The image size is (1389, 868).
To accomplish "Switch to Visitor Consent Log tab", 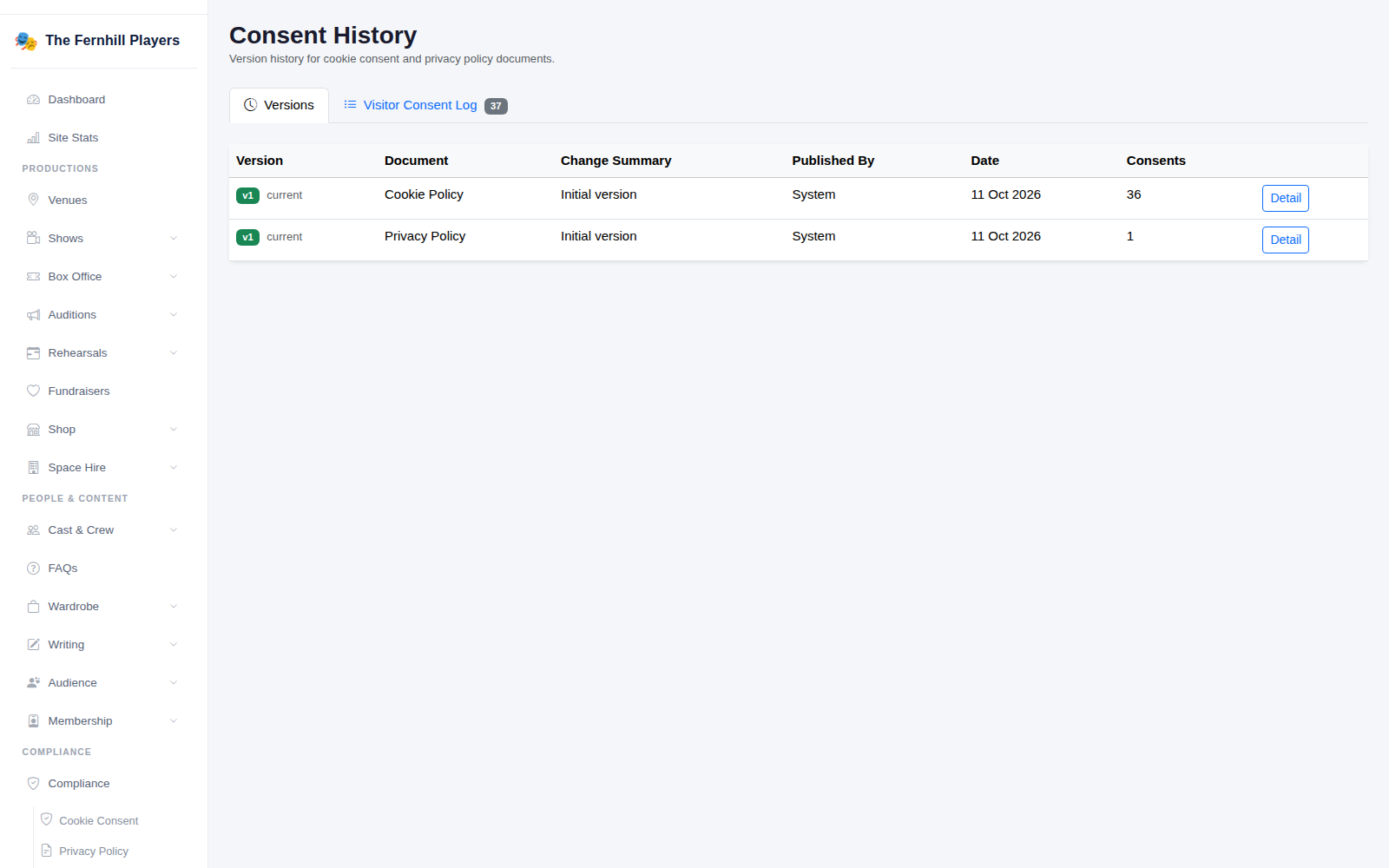I will [x=425, y=105].
